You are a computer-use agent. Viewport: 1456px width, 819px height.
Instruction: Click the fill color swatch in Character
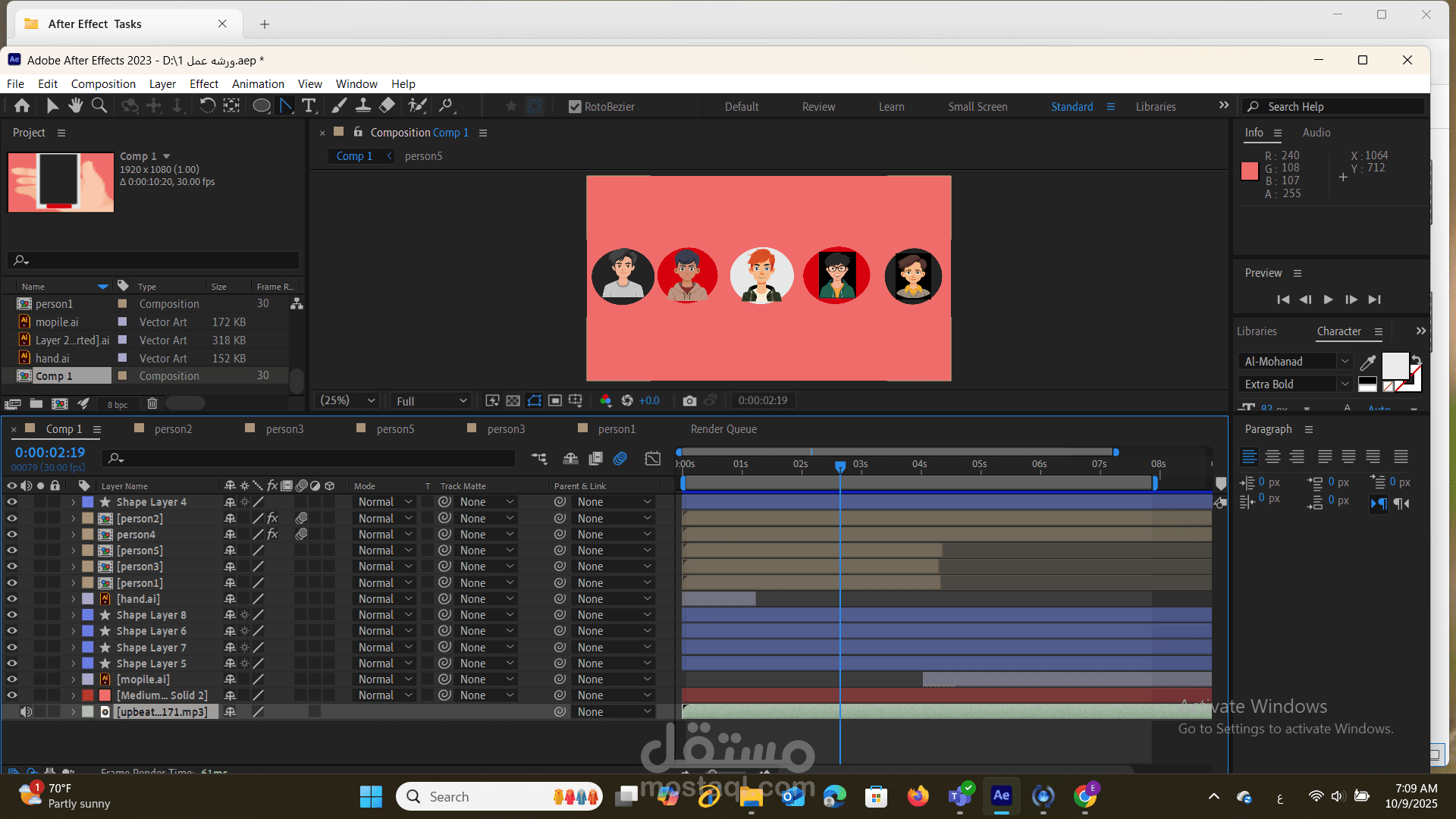1394,366
